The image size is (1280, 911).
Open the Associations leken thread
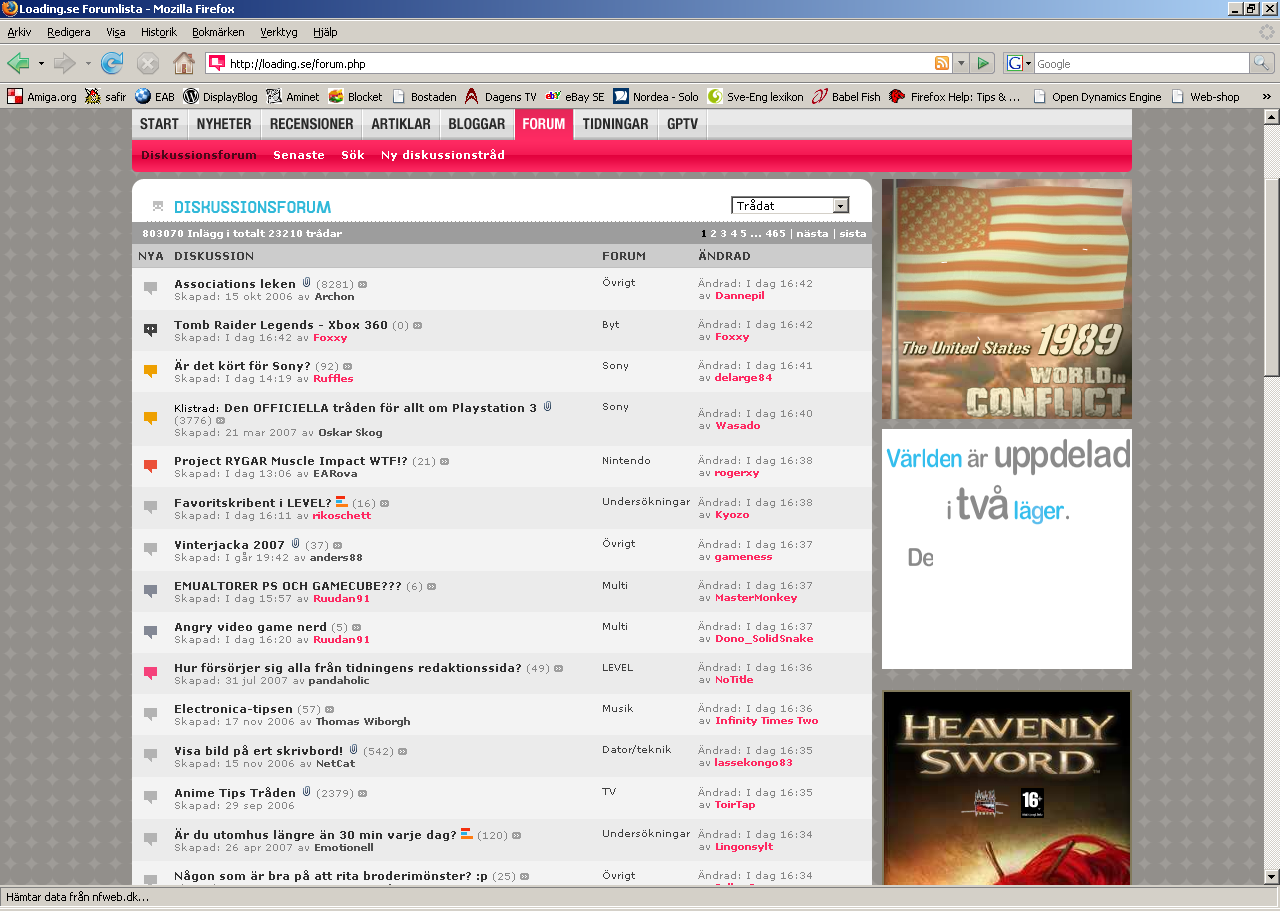click(x=235, y=284)
